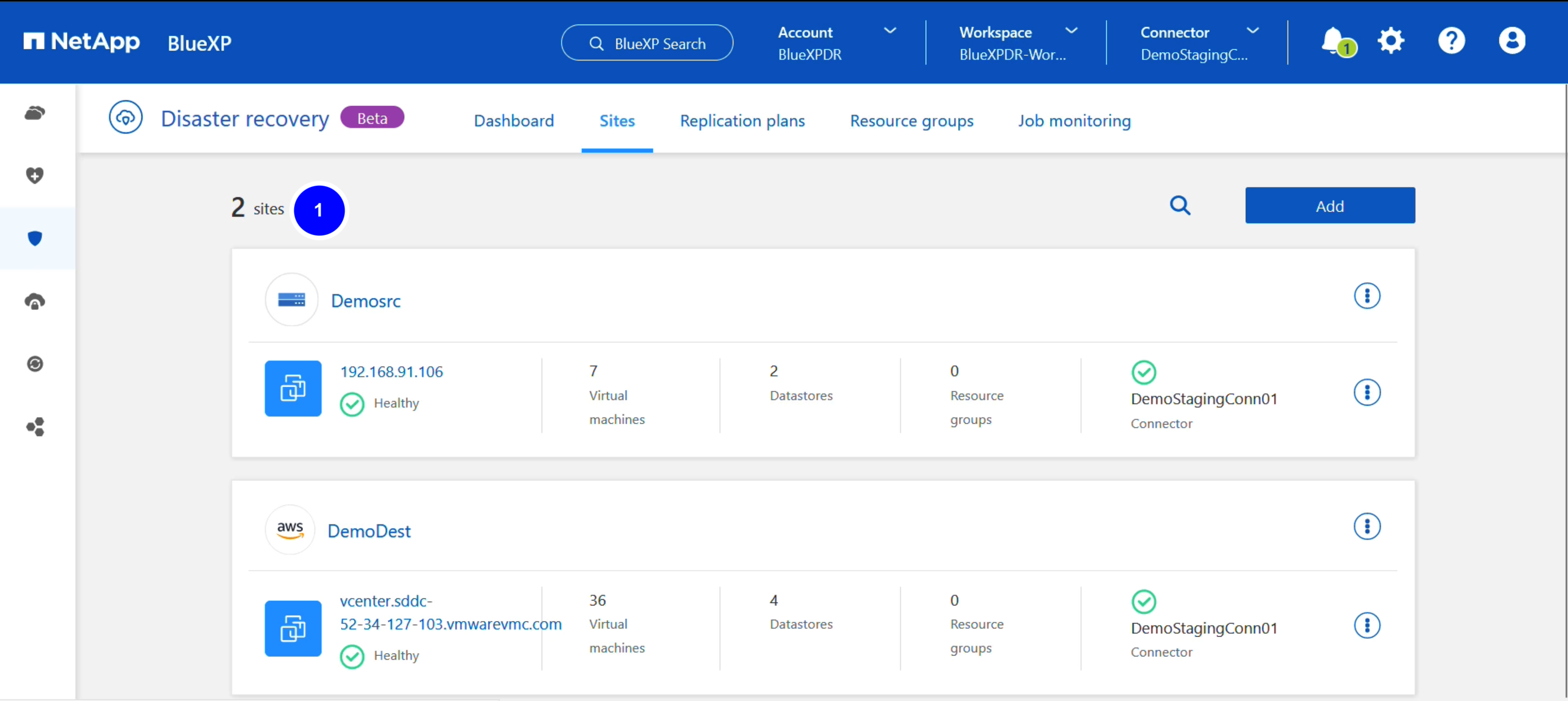Select the shield Protection sidebar icon

click(x=35, y=238)
